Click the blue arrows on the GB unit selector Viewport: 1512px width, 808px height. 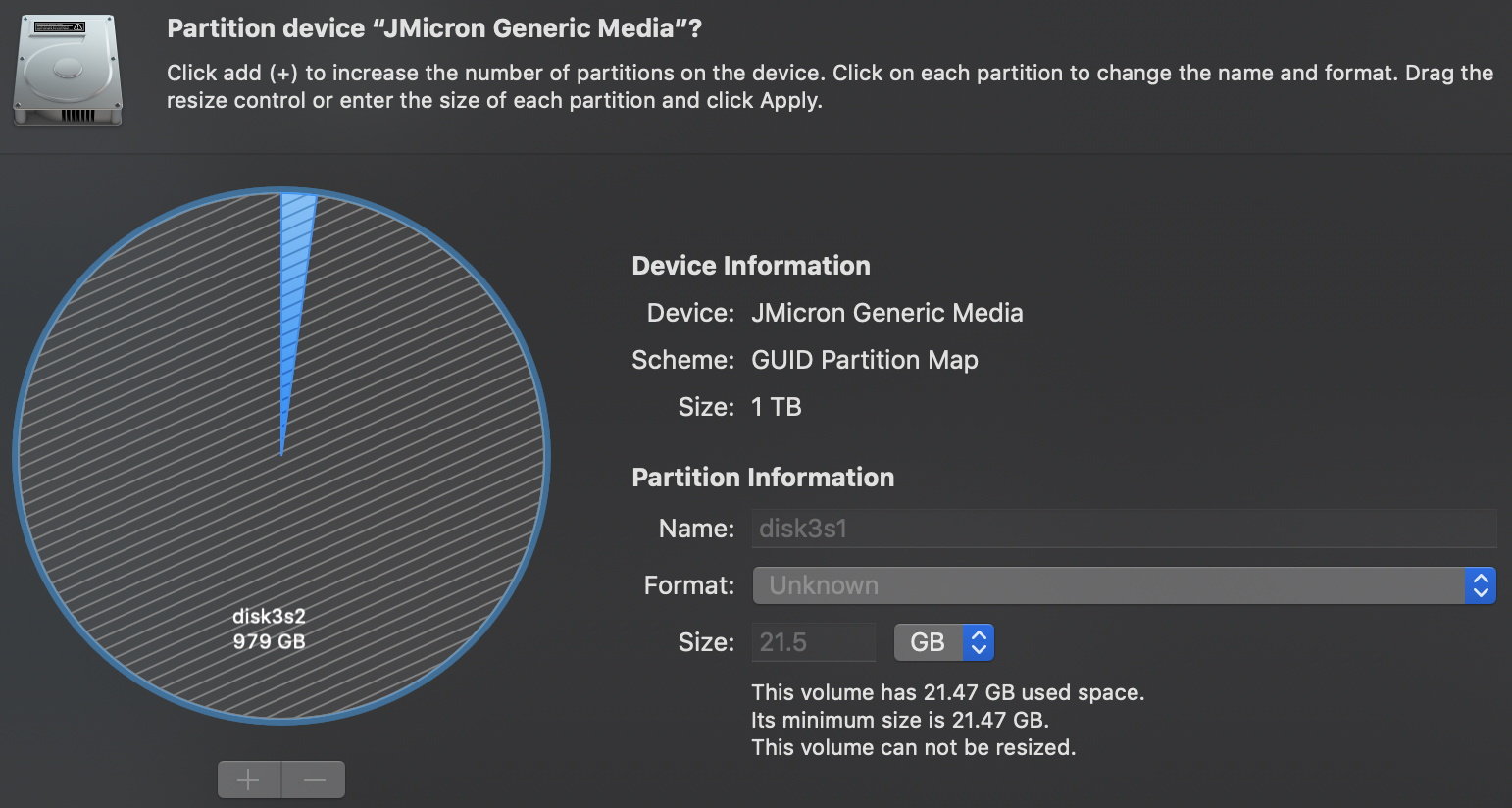click(979, 642)
